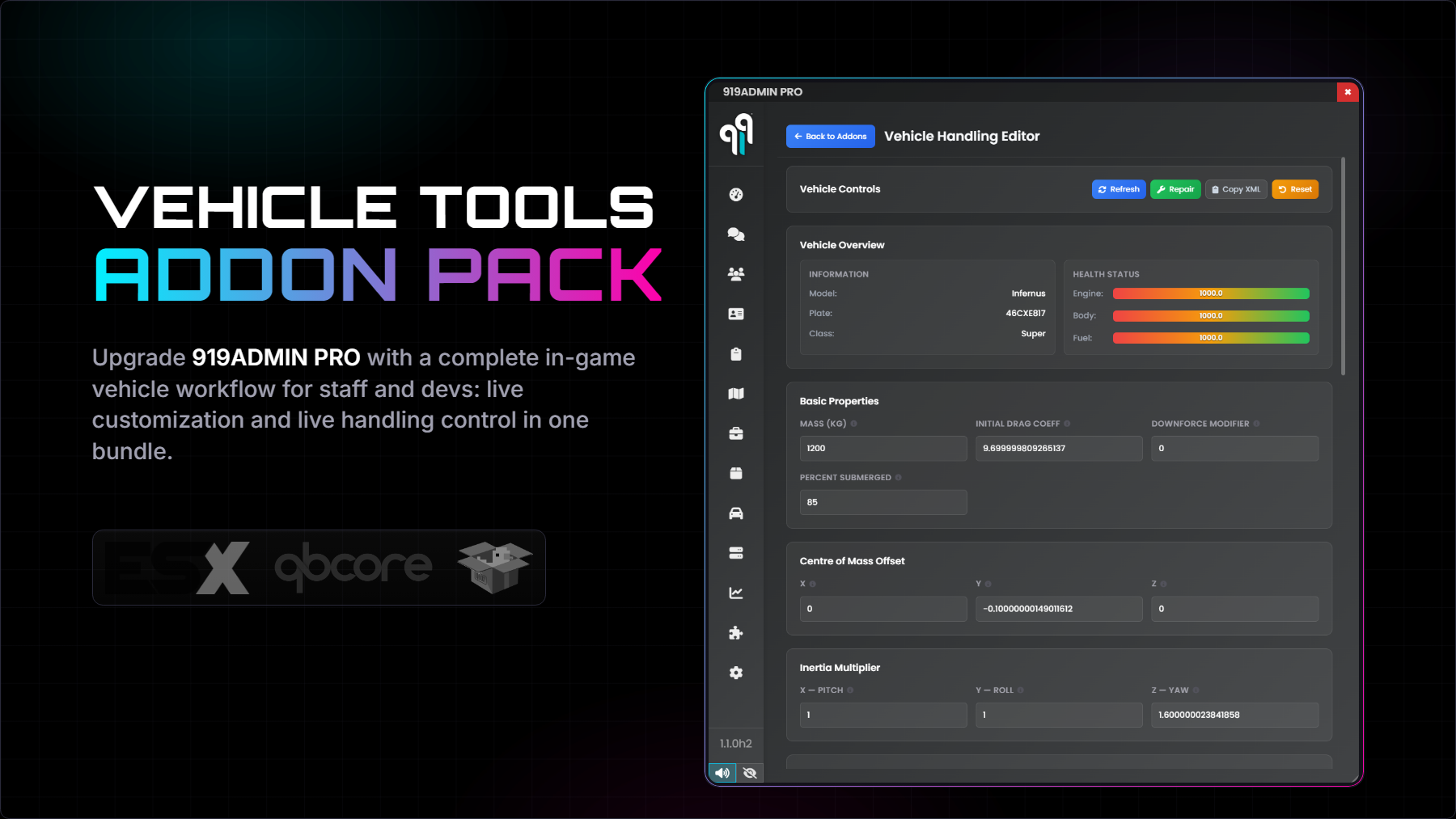Viewport: 1456px width, 819px height.
Task: Toggle UI visibility with the eye icon
Action: 750,772
